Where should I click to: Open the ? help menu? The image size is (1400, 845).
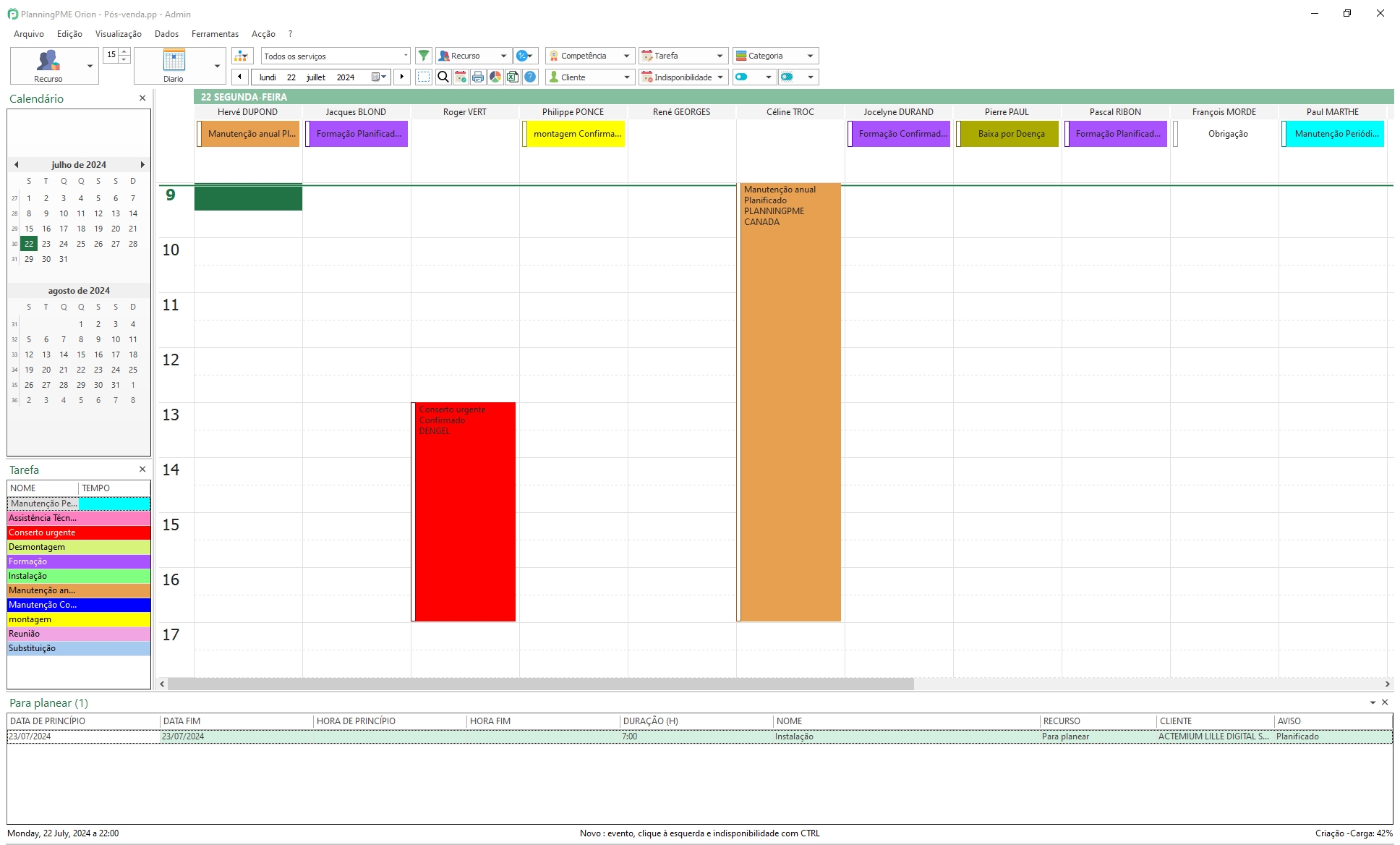point(290,34)
